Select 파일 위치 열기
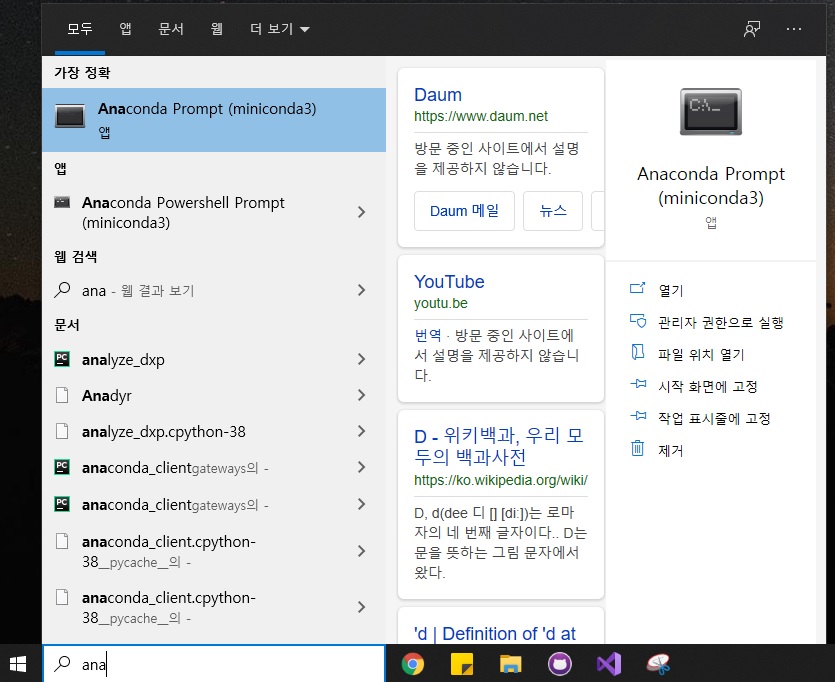836x682 pixels. tap(701, 354)
